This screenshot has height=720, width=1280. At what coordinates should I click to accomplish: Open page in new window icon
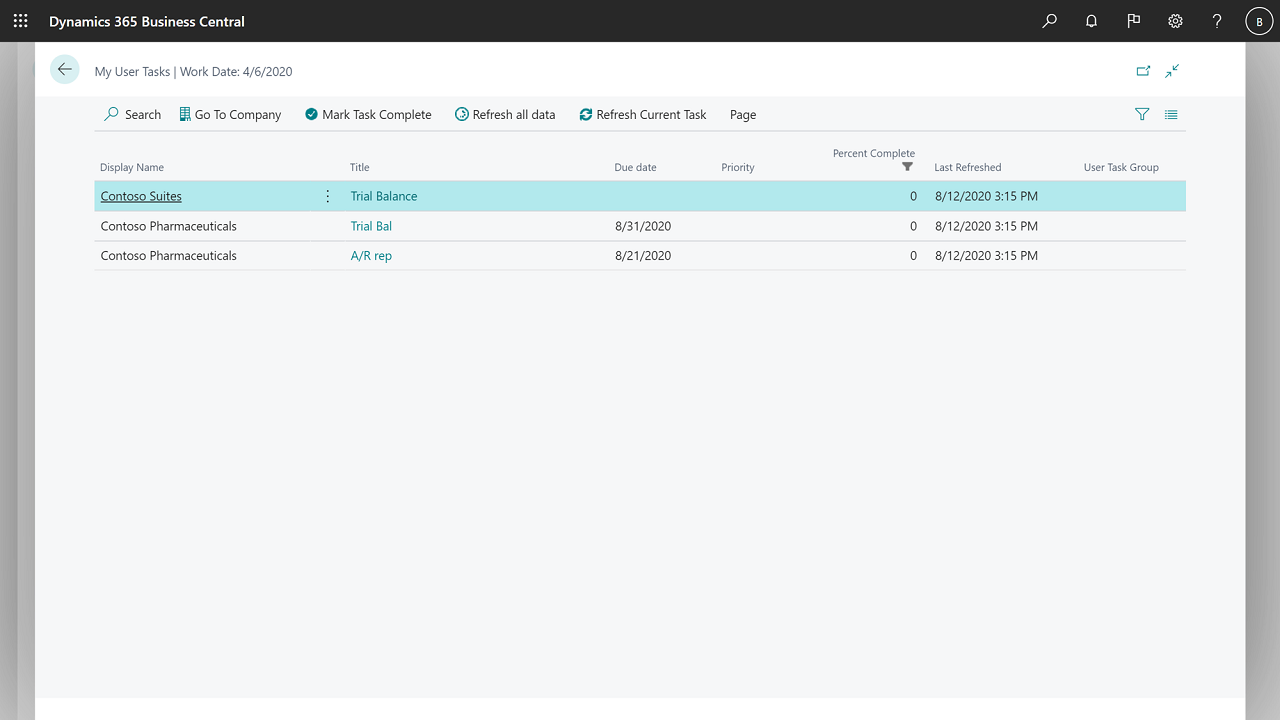1143,71
